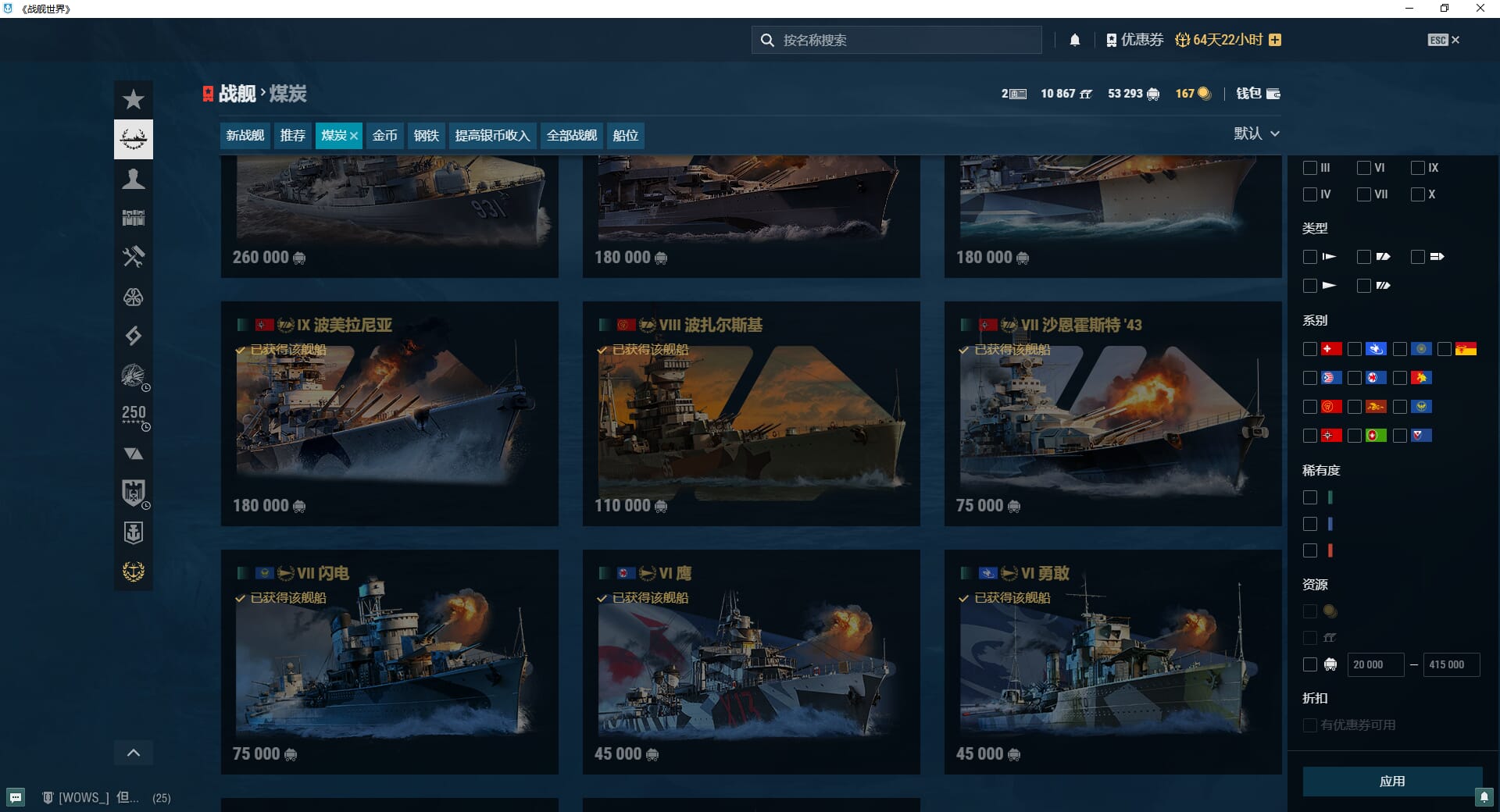Open the featured star section in sidebar
This screenshot has width=1500, height=812.
coord(134,100)
